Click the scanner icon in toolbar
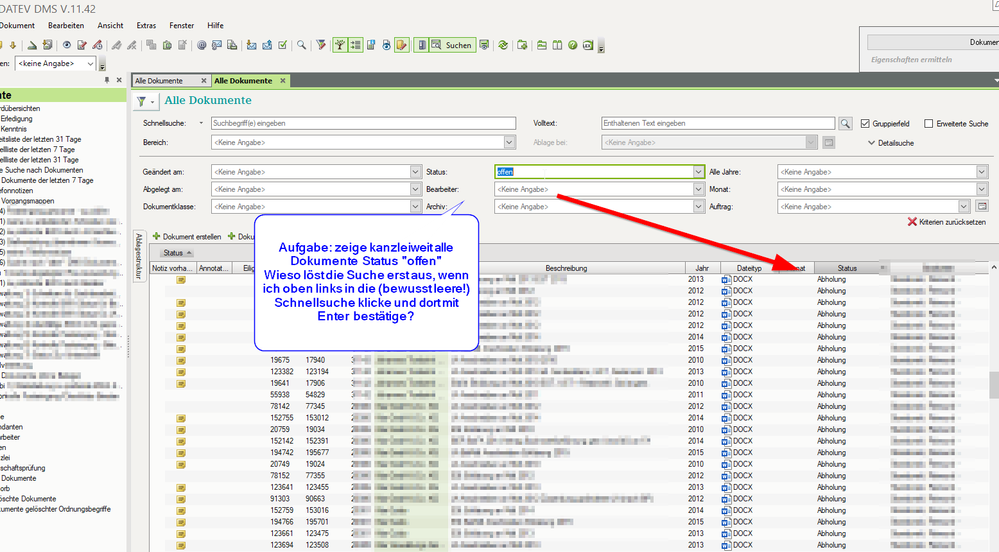This screenshot has height=552, width=999. tap(32, 45)
